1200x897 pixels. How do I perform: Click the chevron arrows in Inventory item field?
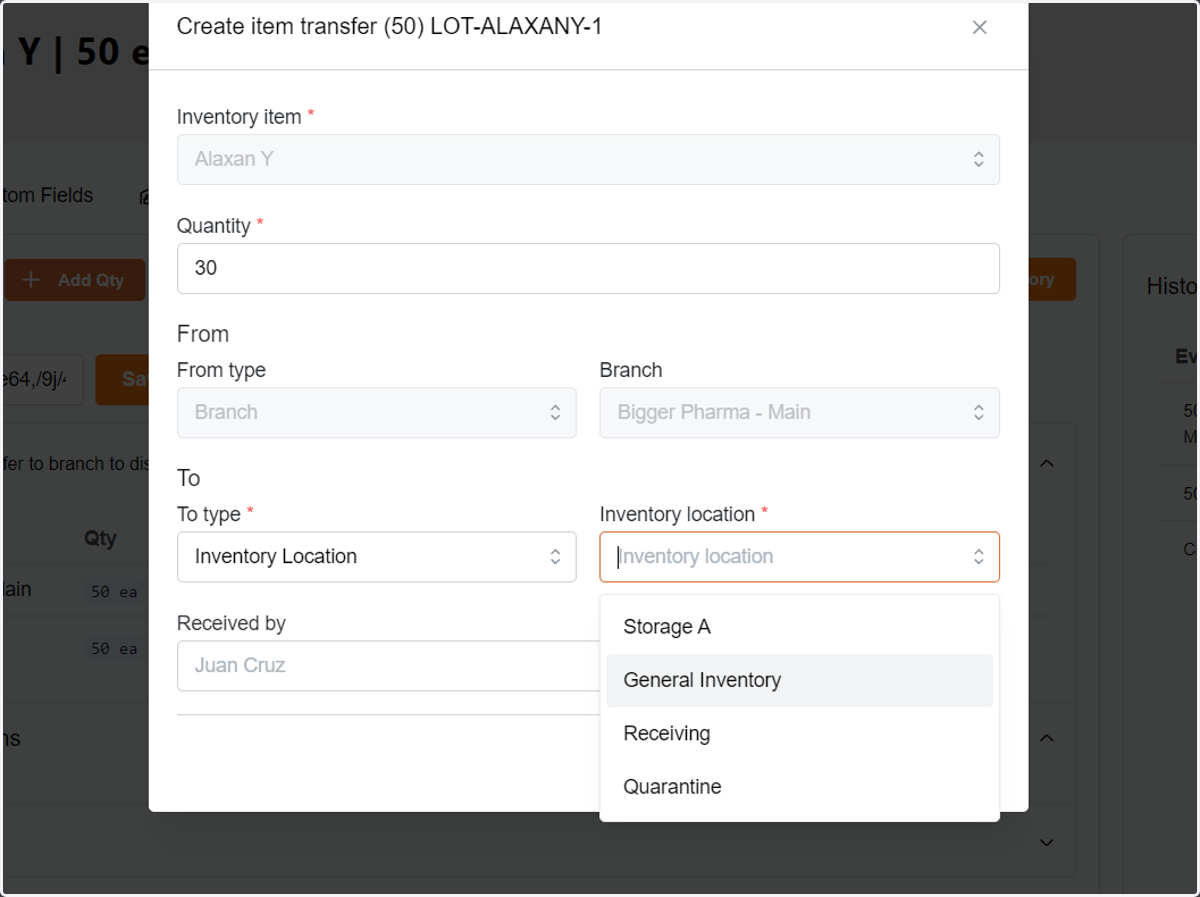point(978,159)
